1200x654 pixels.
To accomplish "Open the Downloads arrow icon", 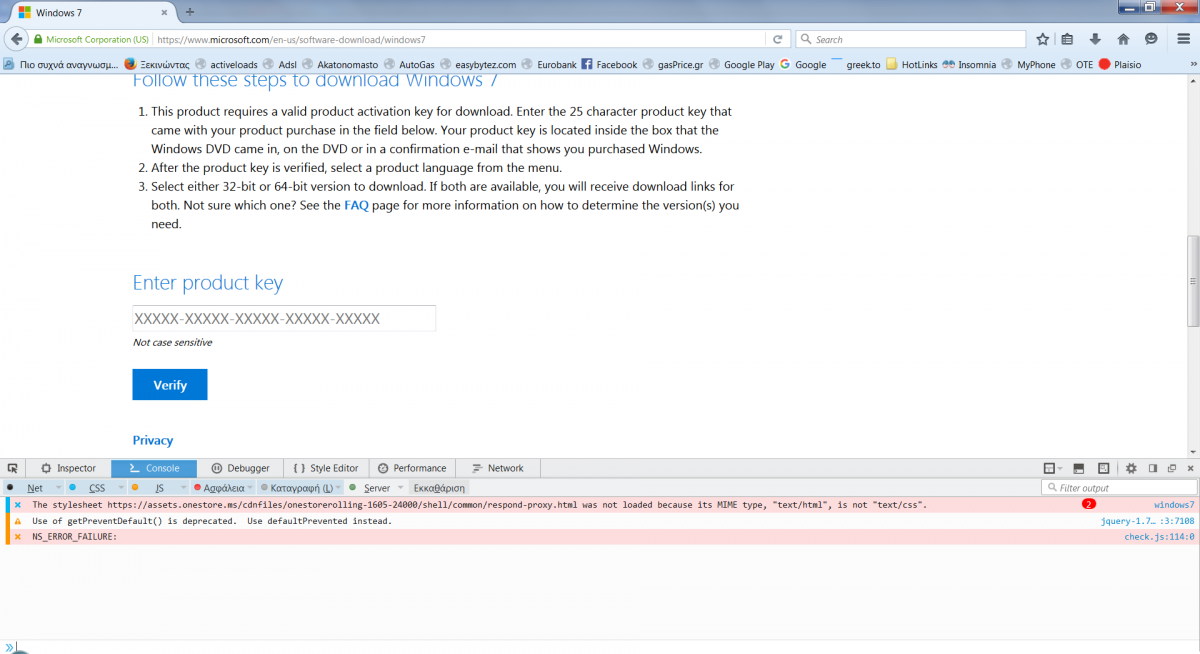I will [x=1095, y=39].
